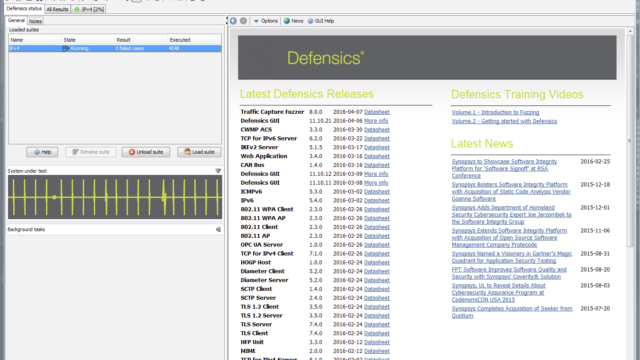
Task: Click the GUI Help question icon
Action: pyautogui.click(x=310, y=21)
